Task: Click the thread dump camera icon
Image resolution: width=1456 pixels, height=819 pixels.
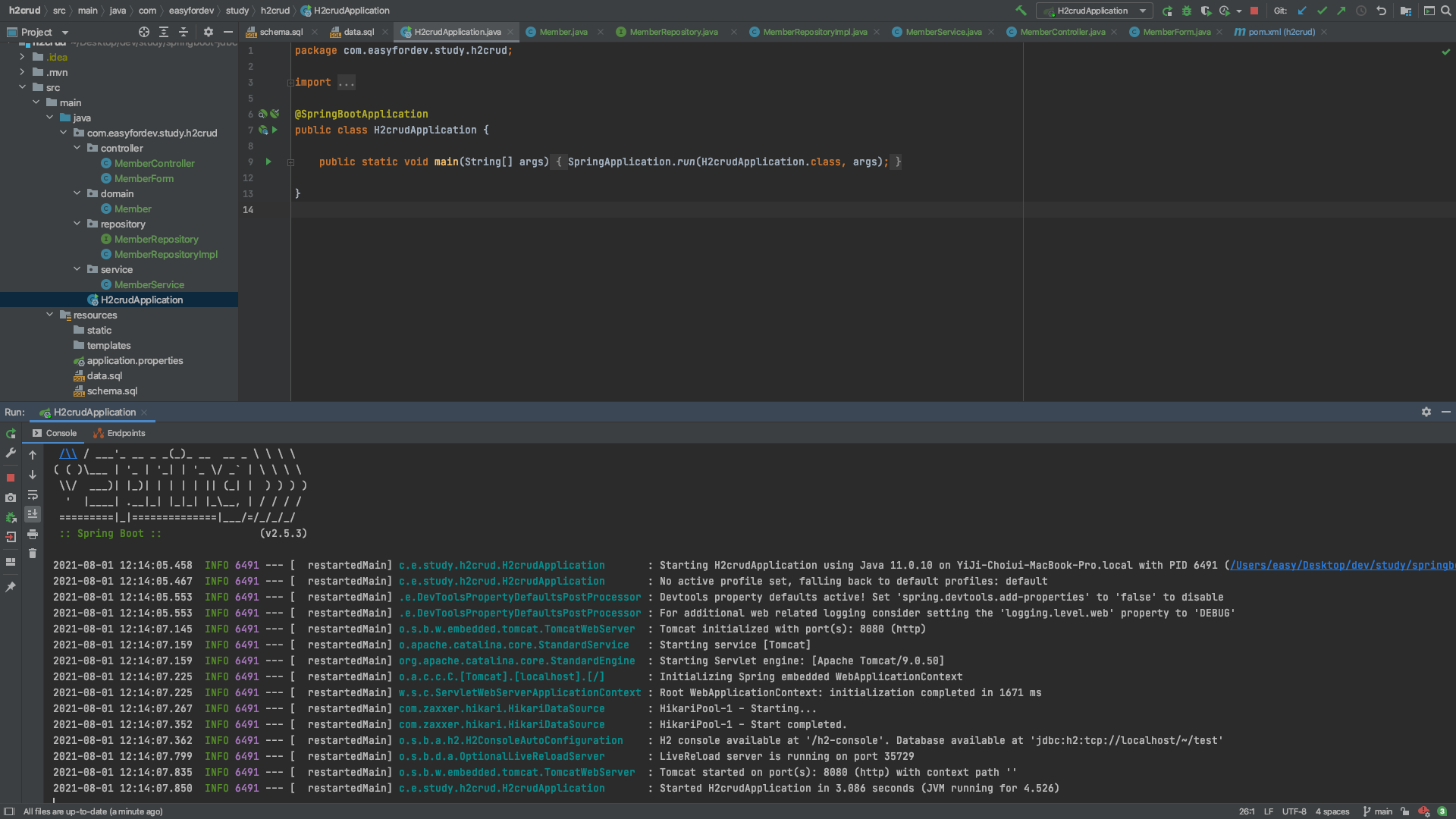Action: pyautogui.click(x=11, y=497)
